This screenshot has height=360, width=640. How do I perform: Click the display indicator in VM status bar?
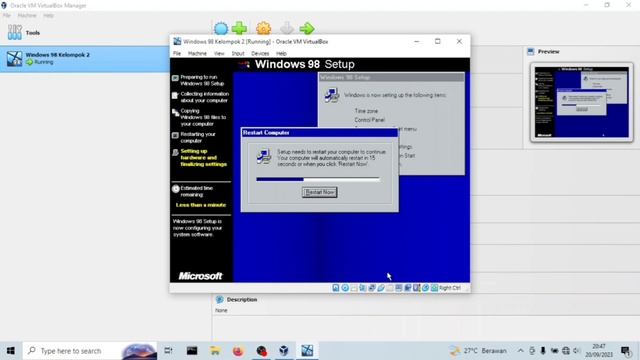click(x=399, y=288)
